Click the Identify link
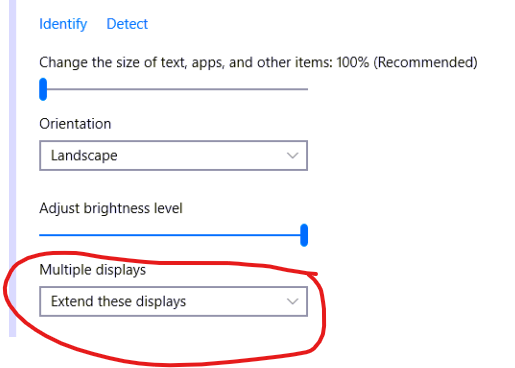Viewport: 515px width, 368px height. pos(63,24)
